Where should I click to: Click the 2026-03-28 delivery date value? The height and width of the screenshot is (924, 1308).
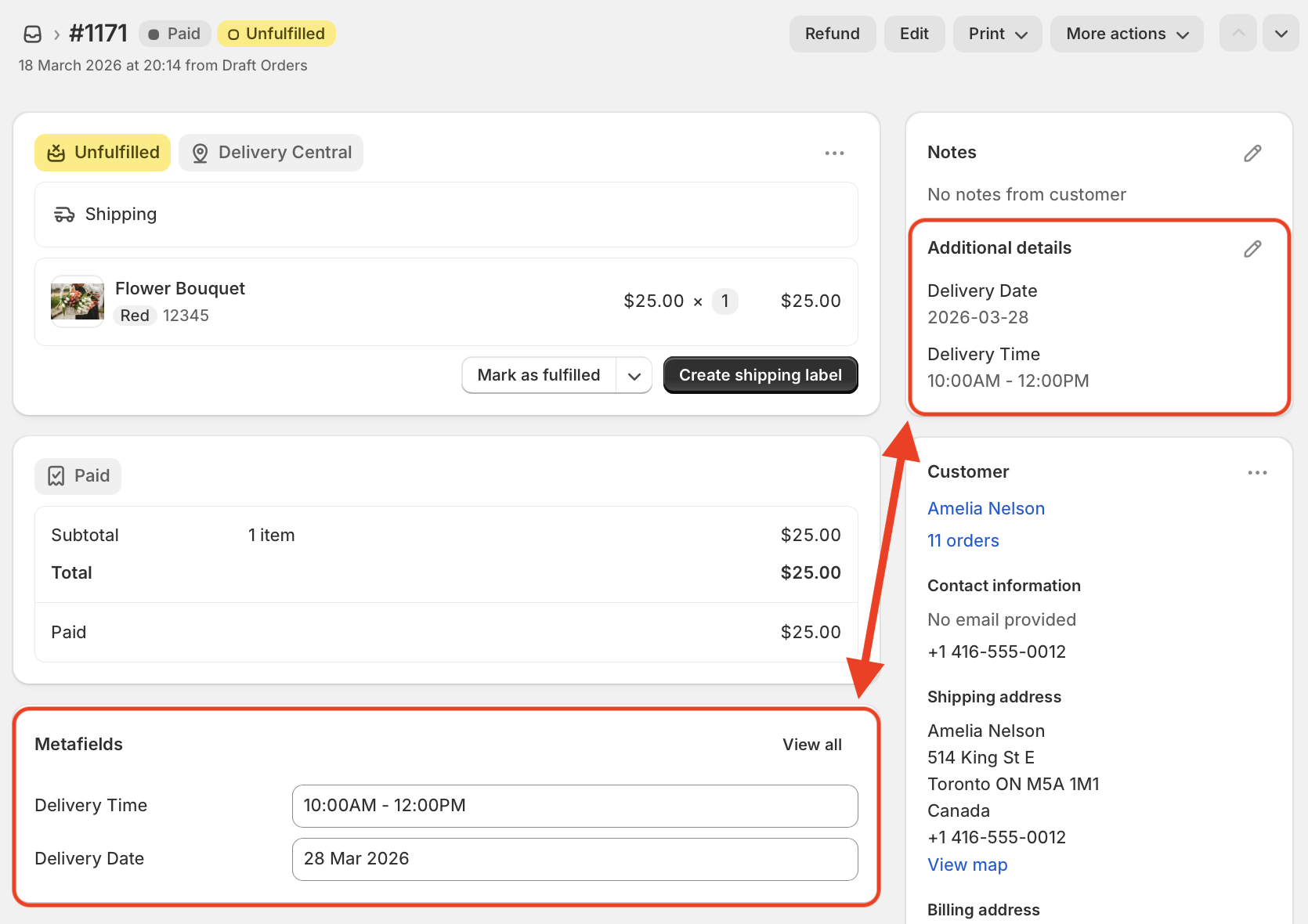point(978,317)
